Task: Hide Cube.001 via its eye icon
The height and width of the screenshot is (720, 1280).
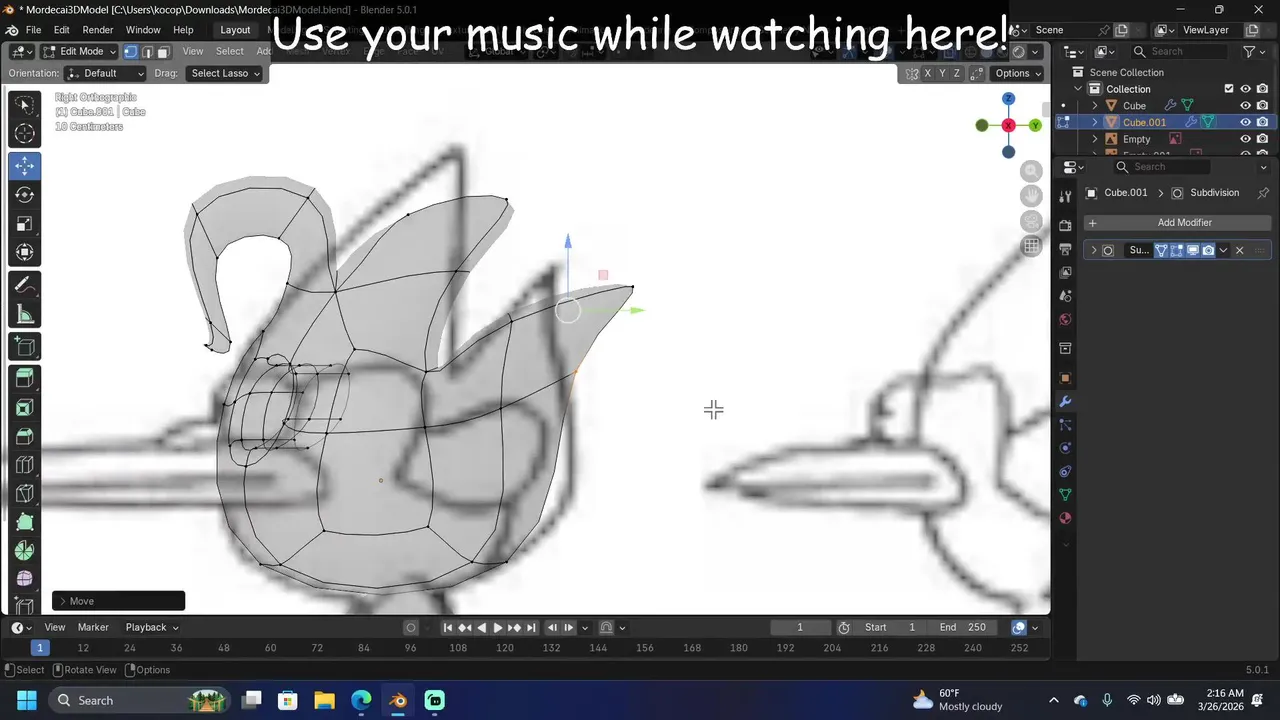Action: click(1246, 122)
